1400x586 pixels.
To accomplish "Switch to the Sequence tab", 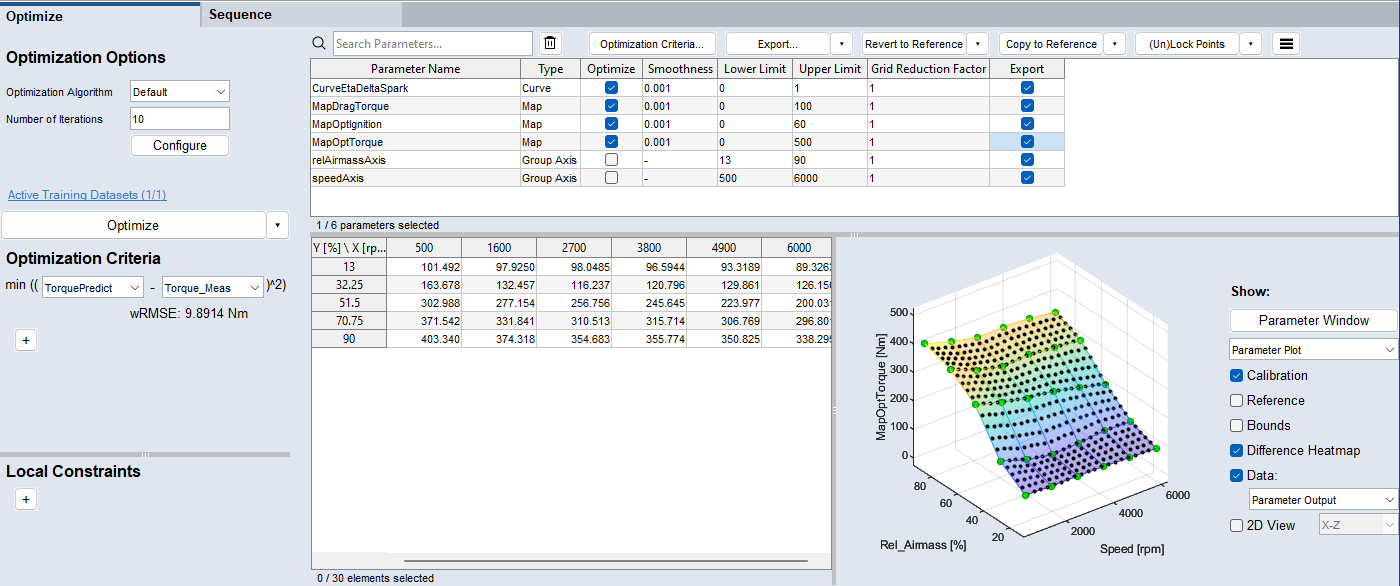I will pos(240,14).
